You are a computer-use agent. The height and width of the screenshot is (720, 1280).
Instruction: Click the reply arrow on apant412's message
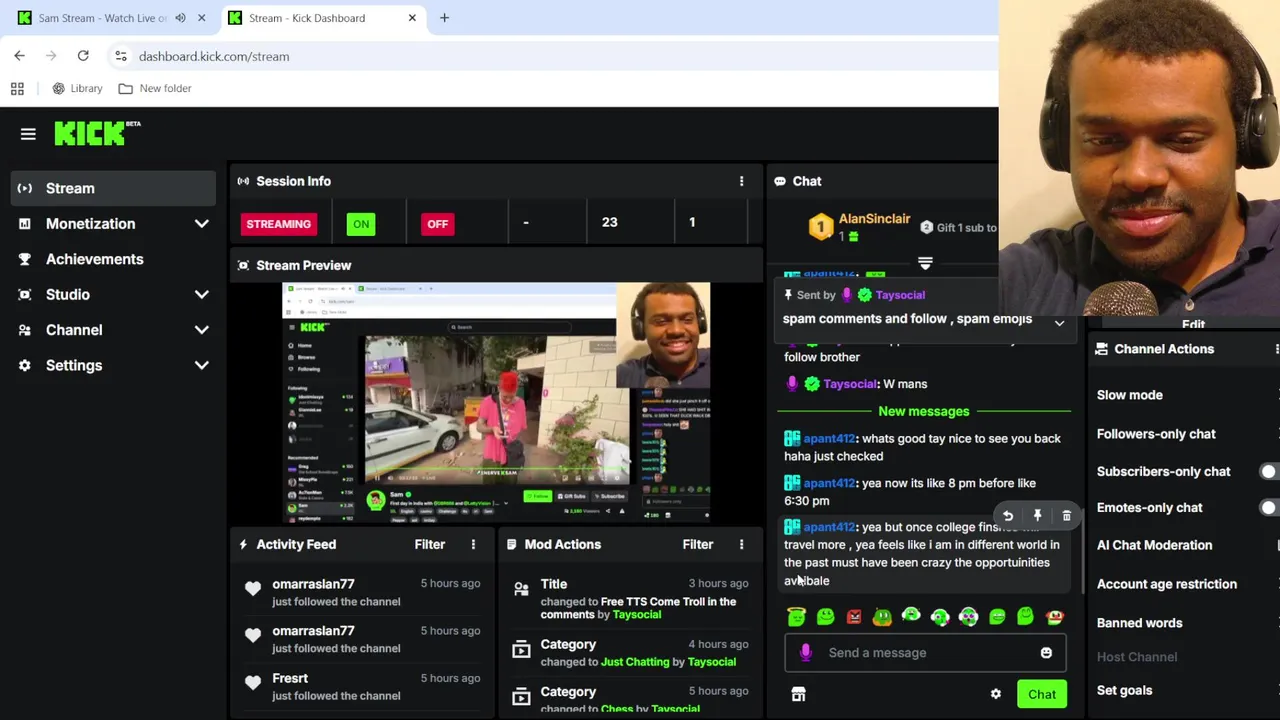(1008, 516)
